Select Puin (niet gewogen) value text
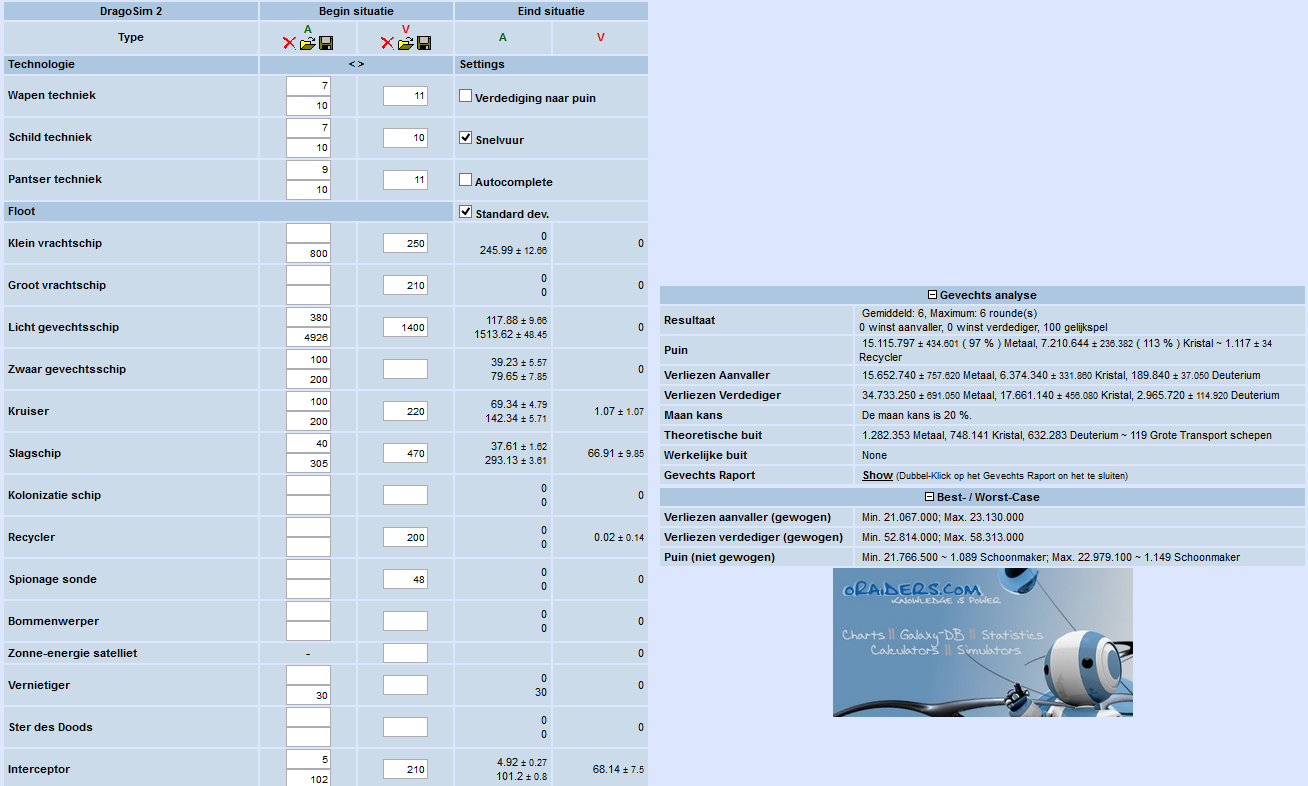The image size is (1308, 786). pyautogui.click(x=1051, y=558)
